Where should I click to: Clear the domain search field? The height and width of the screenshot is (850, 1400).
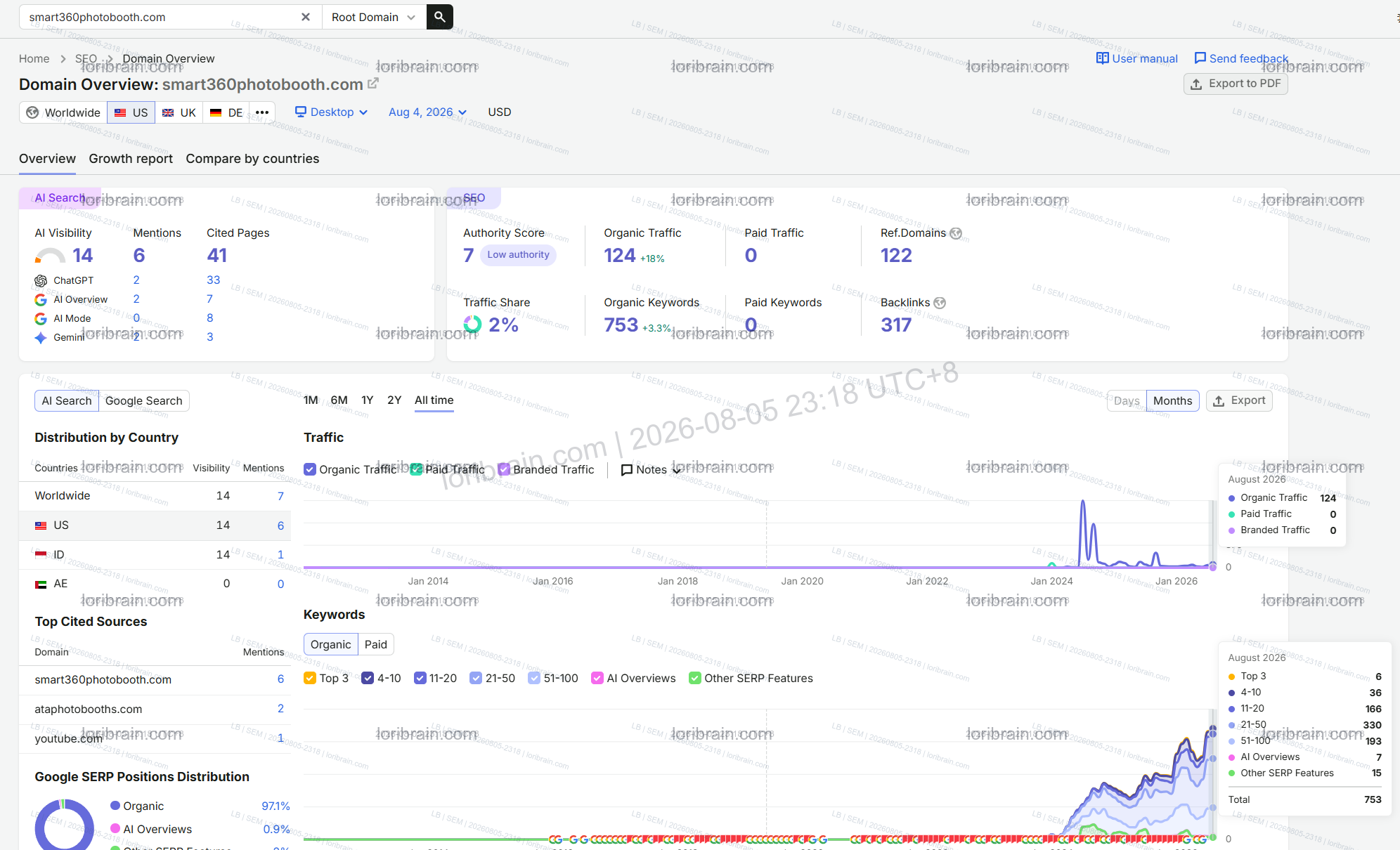[x=306, y=17]
